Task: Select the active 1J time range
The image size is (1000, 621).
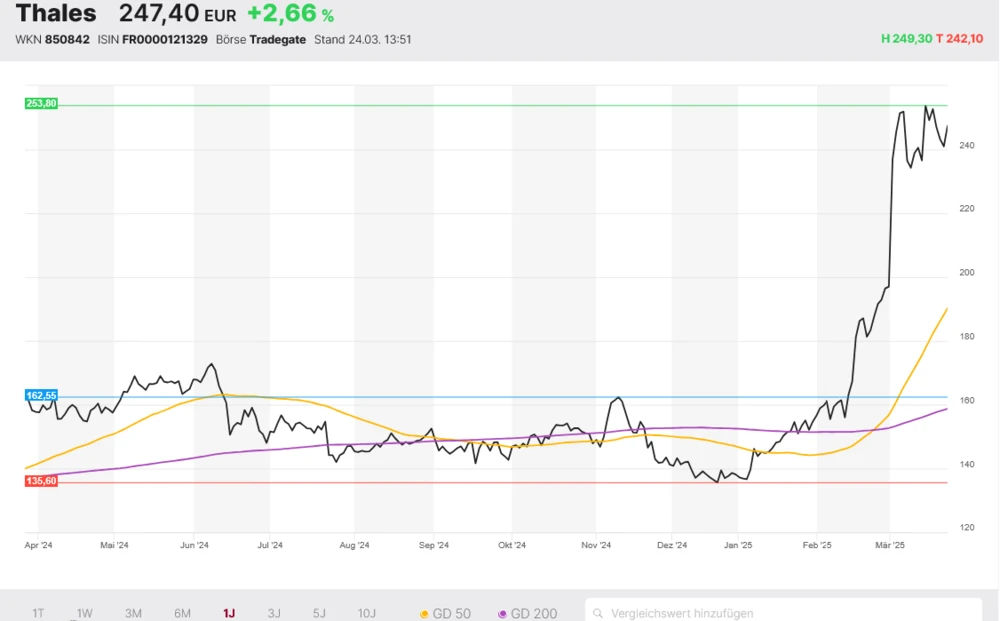Action: [x=229, y=613]
